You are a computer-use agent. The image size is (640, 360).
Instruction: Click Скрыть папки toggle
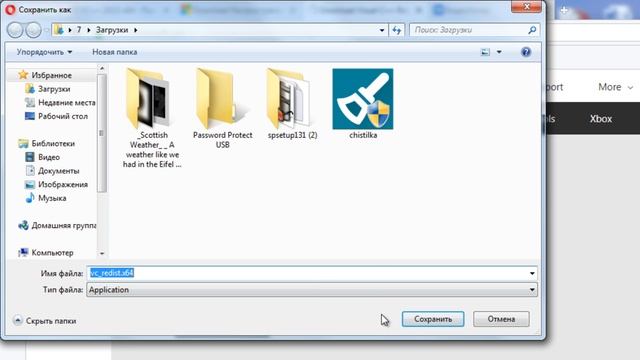click(45, 321)
